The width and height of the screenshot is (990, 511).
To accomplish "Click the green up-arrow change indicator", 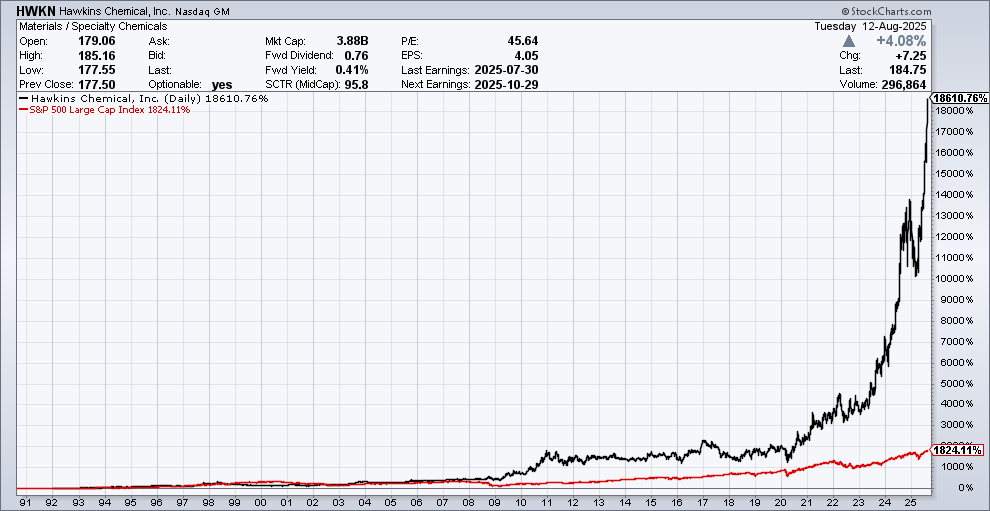I will (849, 41).
